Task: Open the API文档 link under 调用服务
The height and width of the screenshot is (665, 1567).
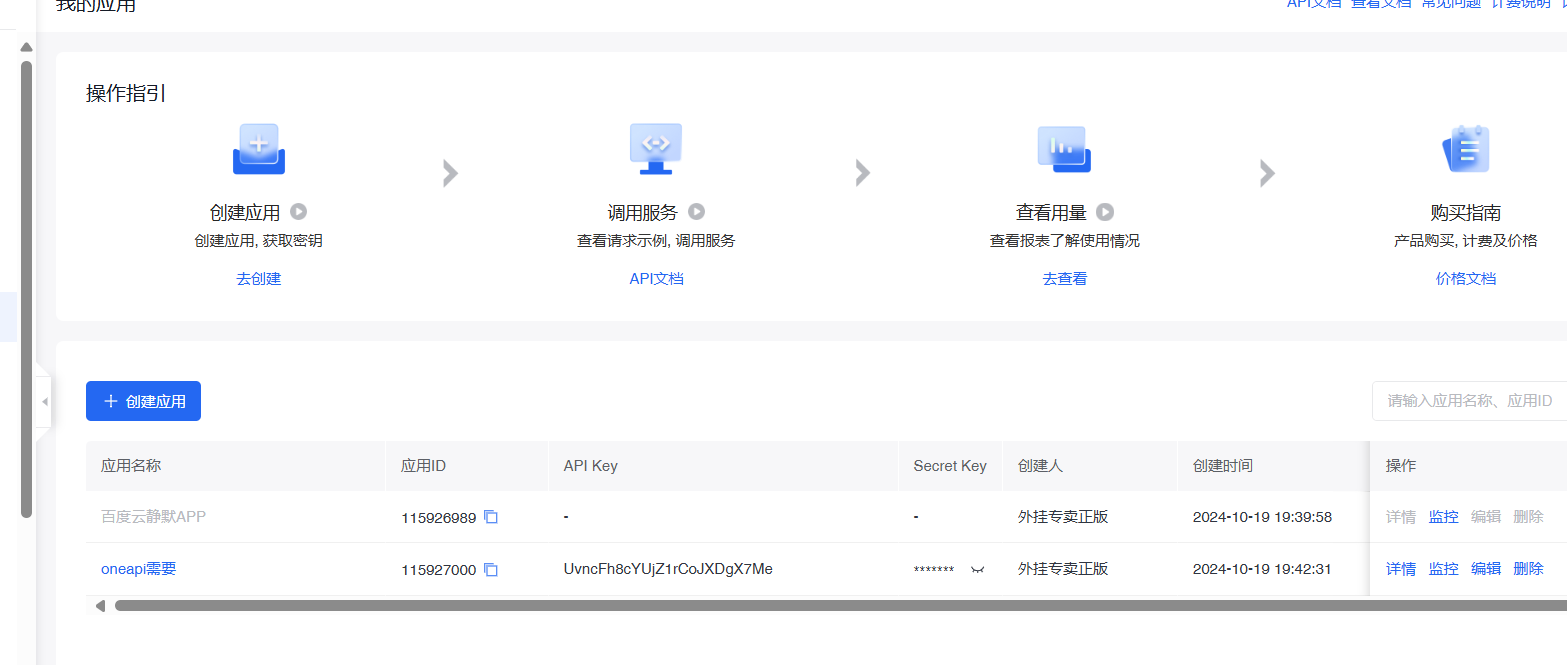Action: tap(656, 279)
